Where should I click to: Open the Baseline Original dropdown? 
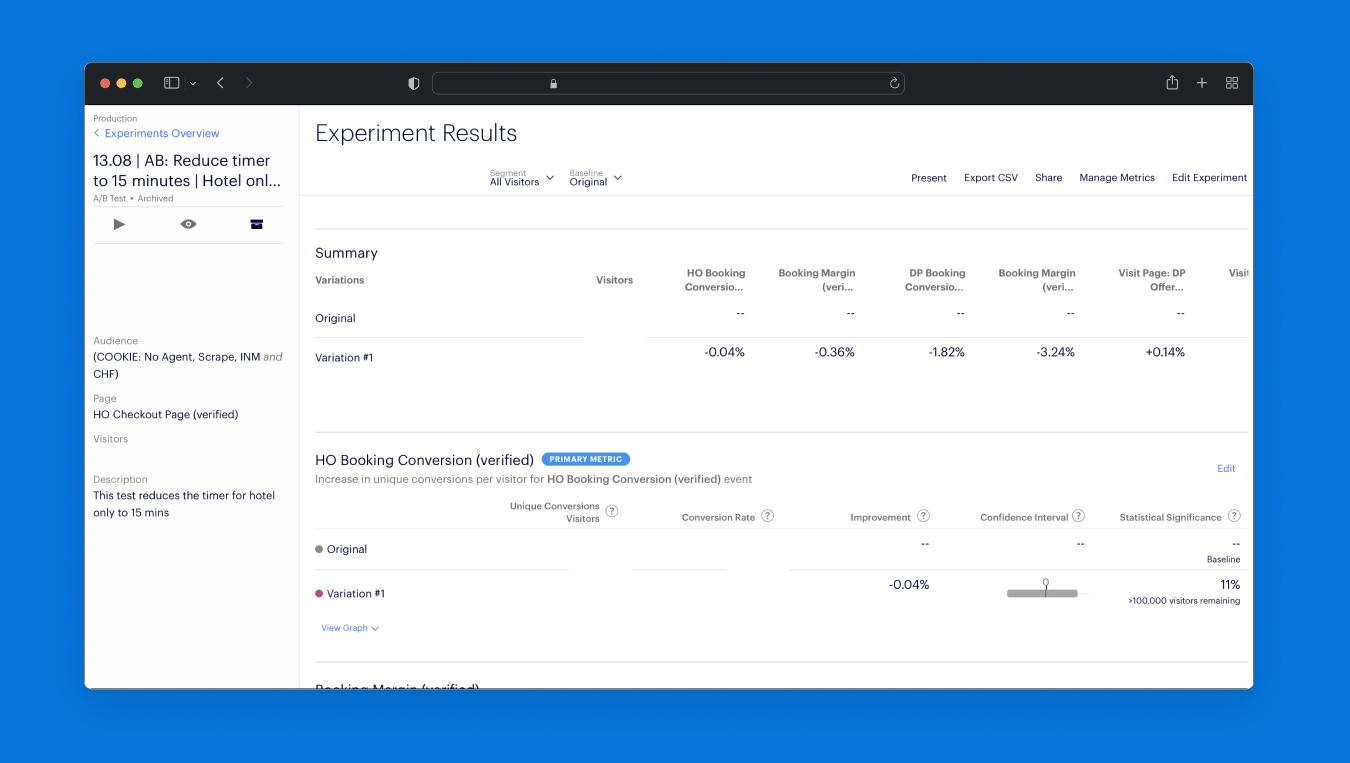(x=596, y=178)
